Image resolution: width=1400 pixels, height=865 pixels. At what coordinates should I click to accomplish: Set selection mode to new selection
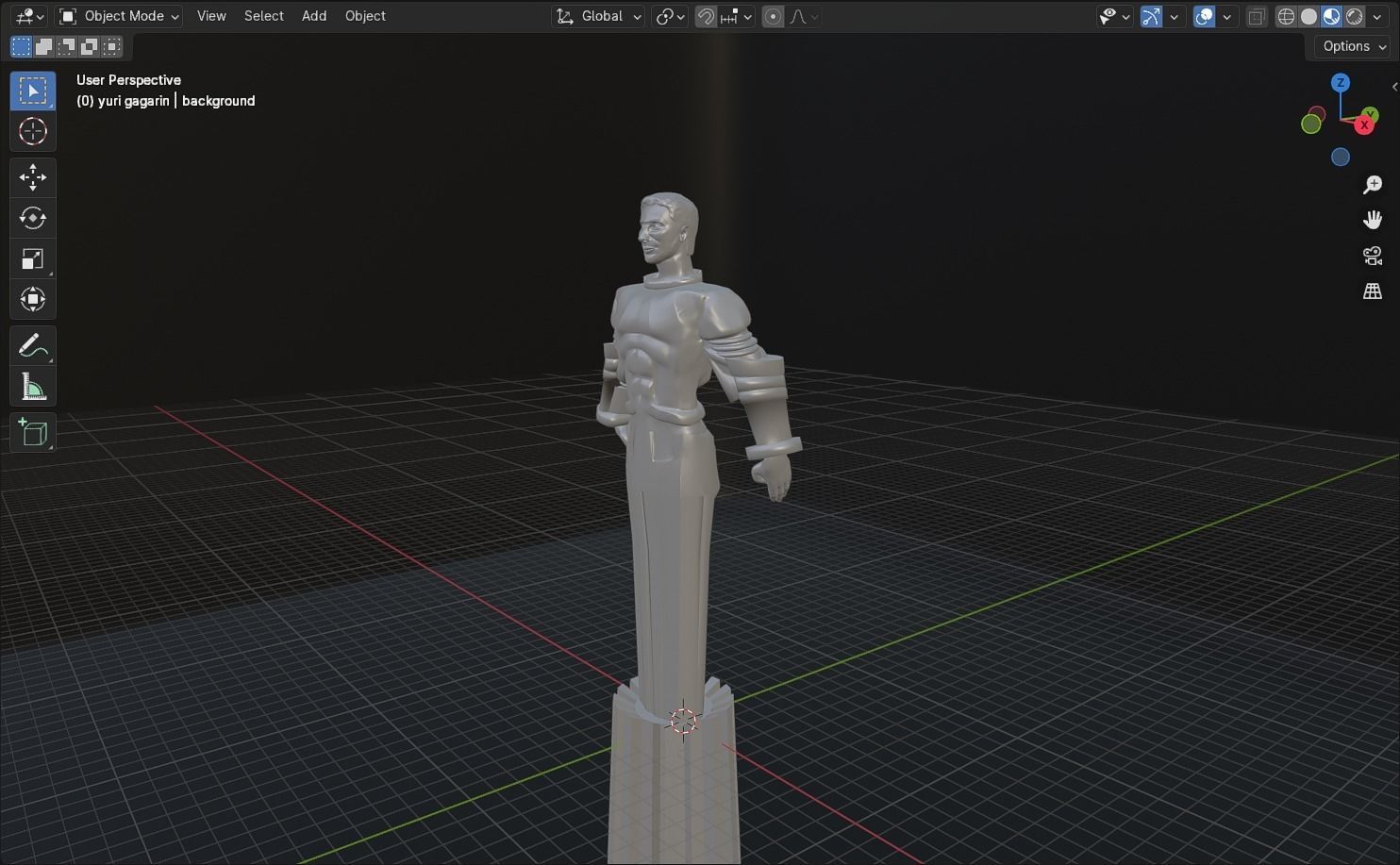(21, 46)
